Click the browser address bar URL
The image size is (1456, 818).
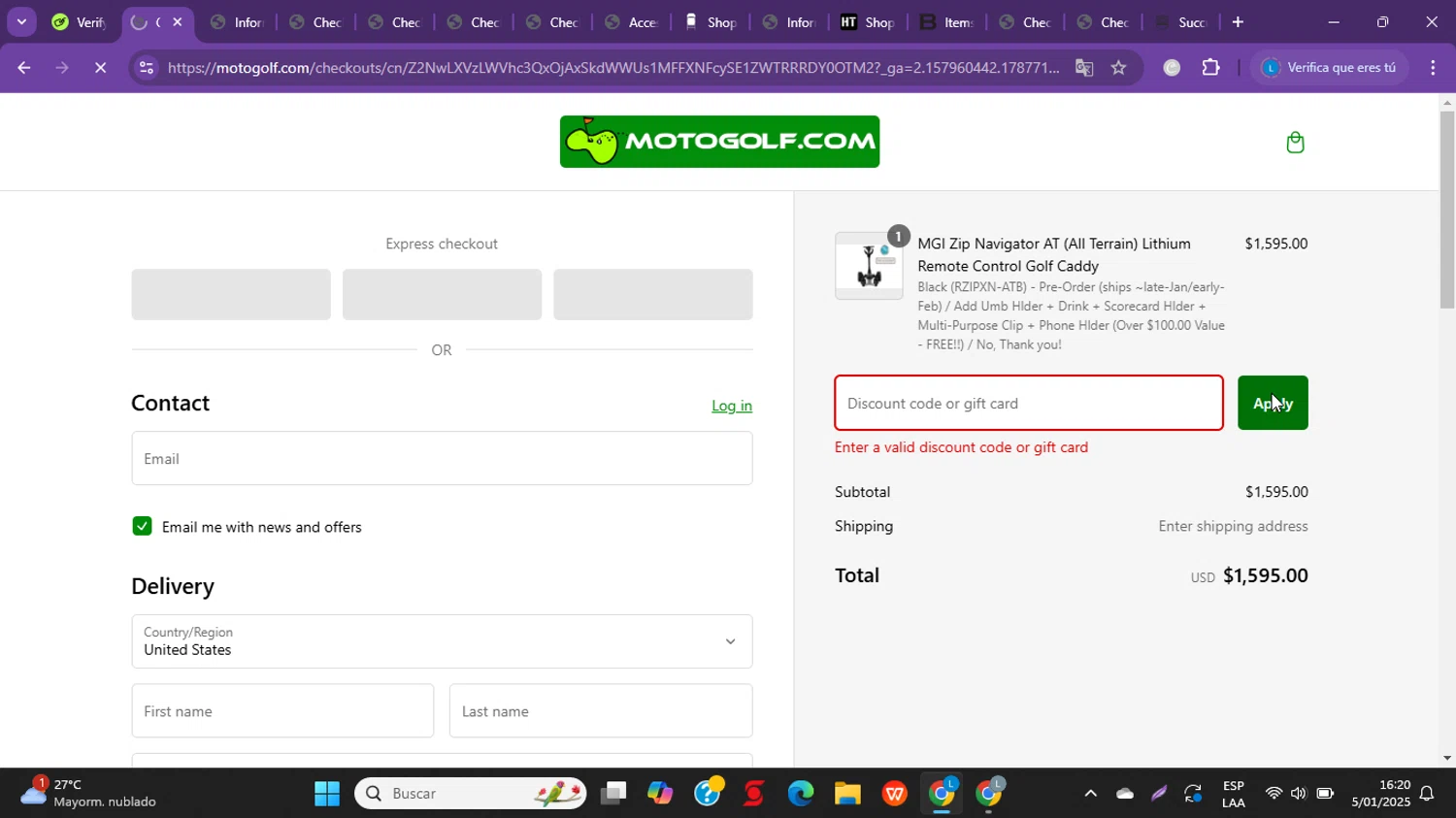pos(613,68)
